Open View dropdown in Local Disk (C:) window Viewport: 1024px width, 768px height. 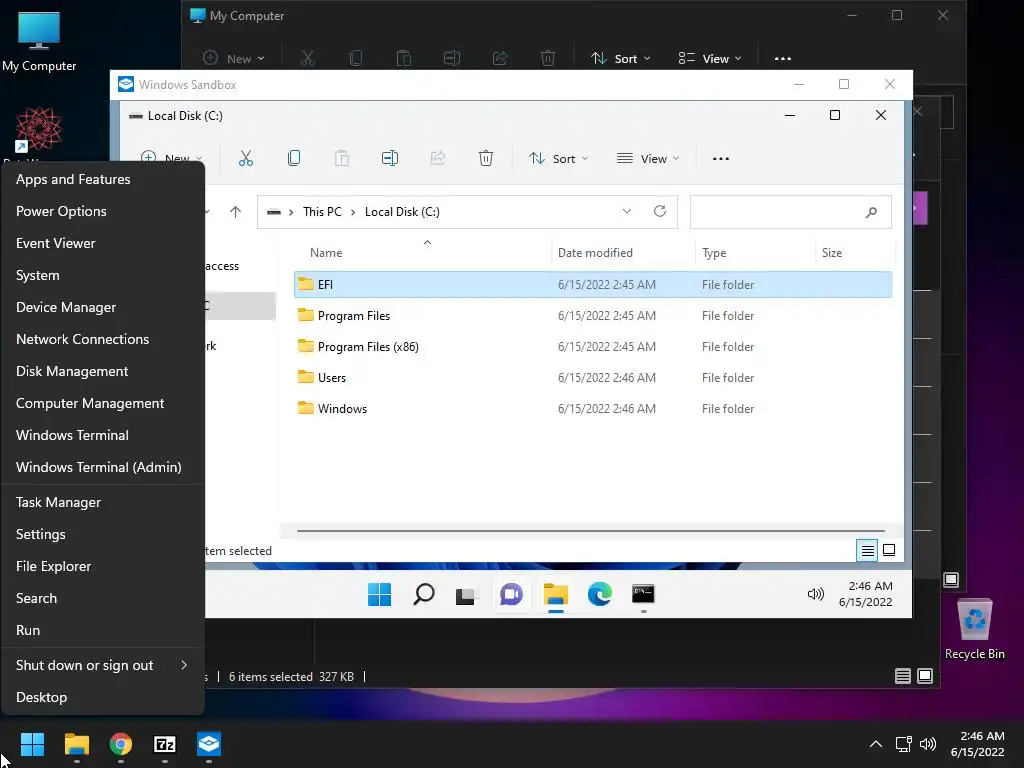[x=648, y=159]
